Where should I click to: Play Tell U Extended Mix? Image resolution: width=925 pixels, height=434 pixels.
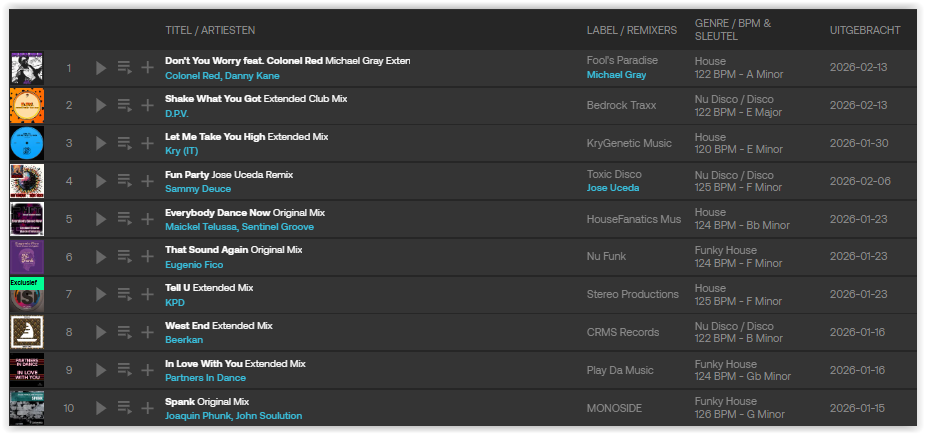point(101,294)
